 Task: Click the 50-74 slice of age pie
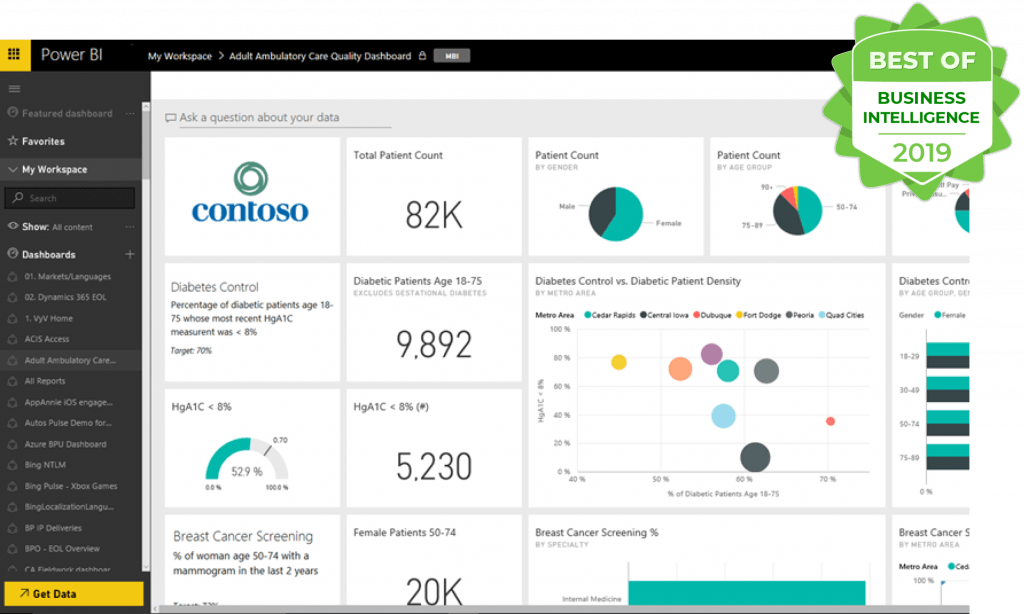tap(809, 209)
